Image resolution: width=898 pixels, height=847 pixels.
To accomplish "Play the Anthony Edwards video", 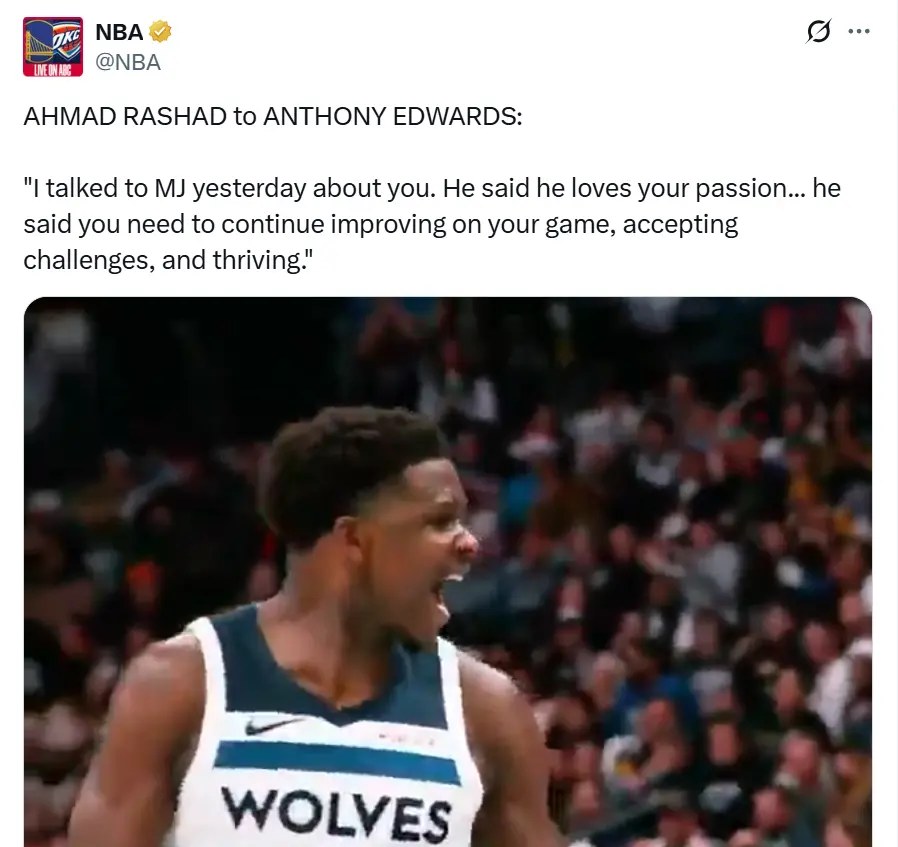I will (x=448, y=572).
